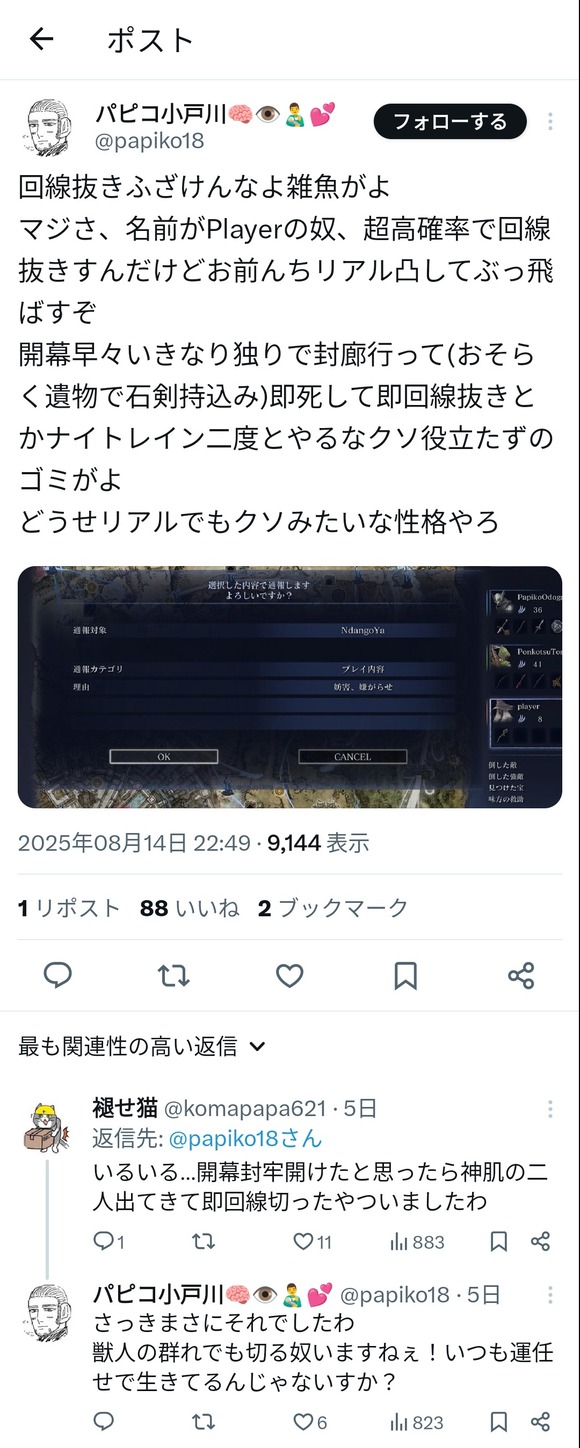Go back using the left arrow
This screenshot has width=580, height=1448.
(x=41, y=39)
